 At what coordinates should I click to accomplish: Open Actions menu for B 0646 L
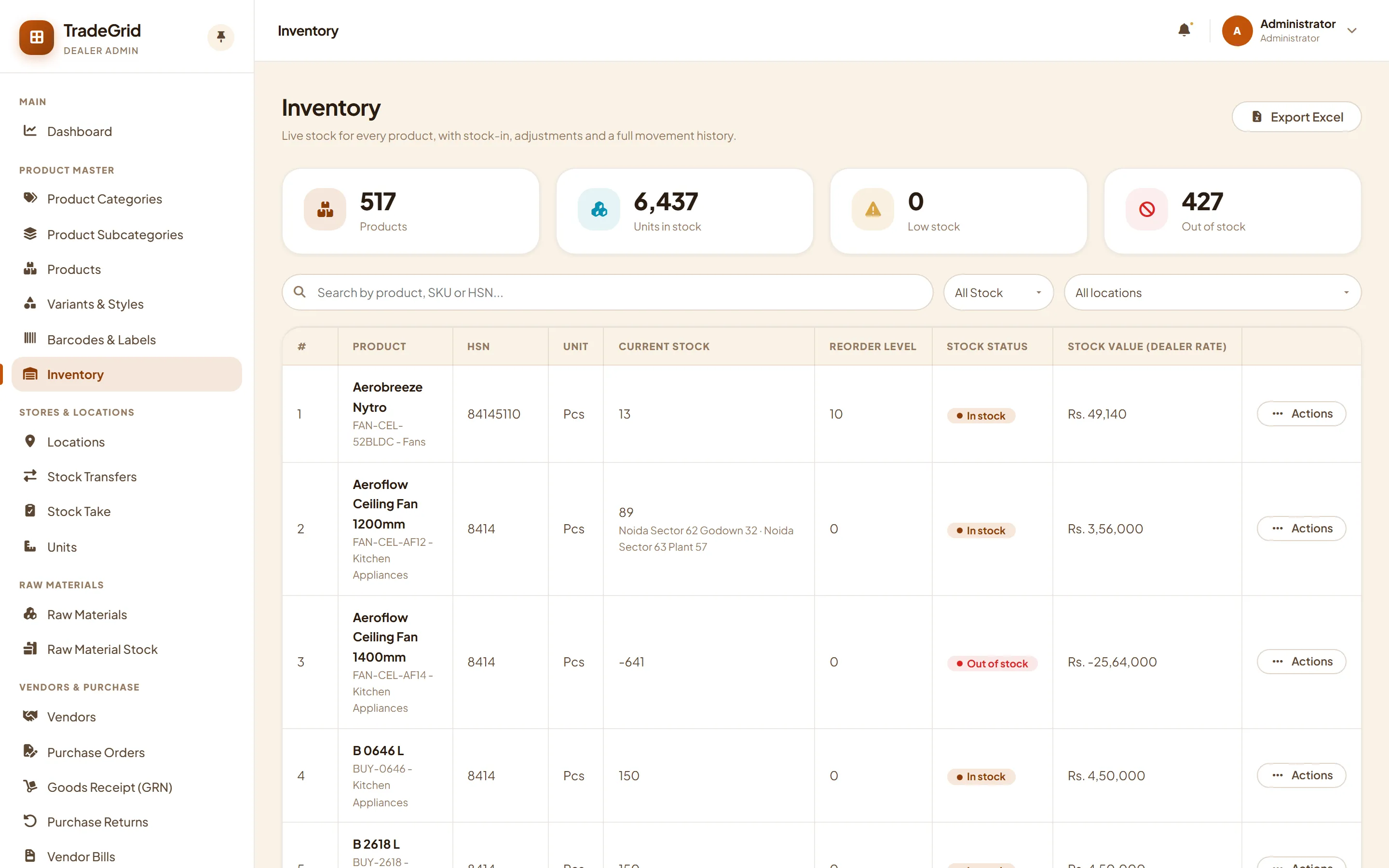[1301, 775]
